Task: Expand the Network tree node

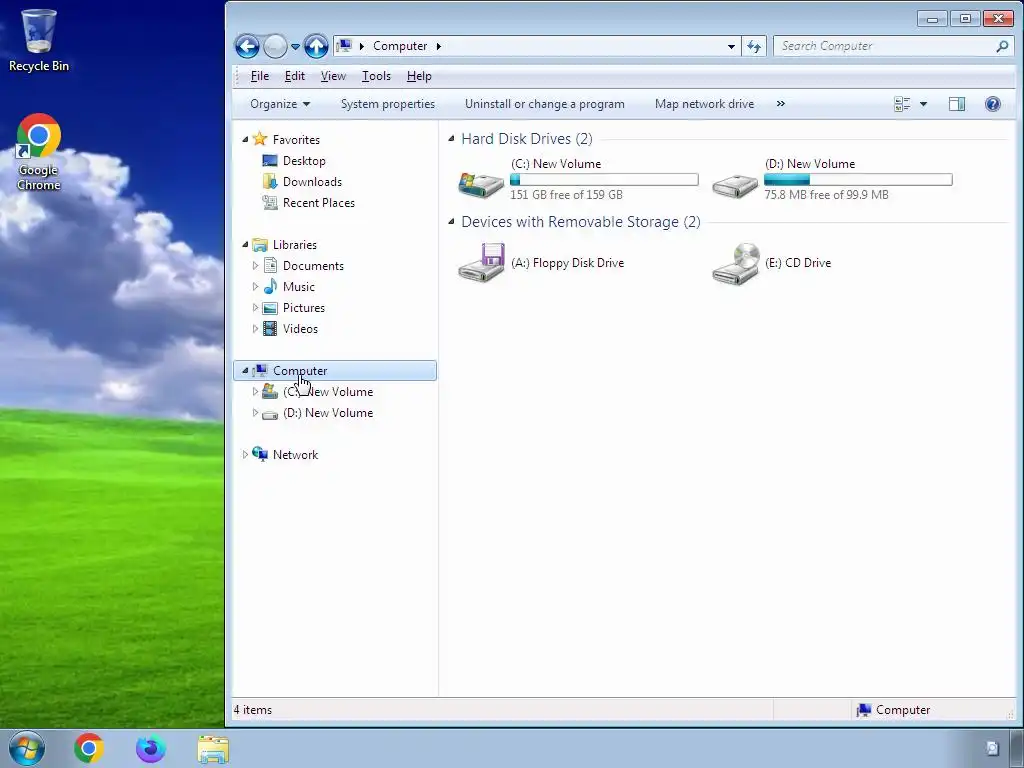Action: pyautogui.click(x=246, y=454)
